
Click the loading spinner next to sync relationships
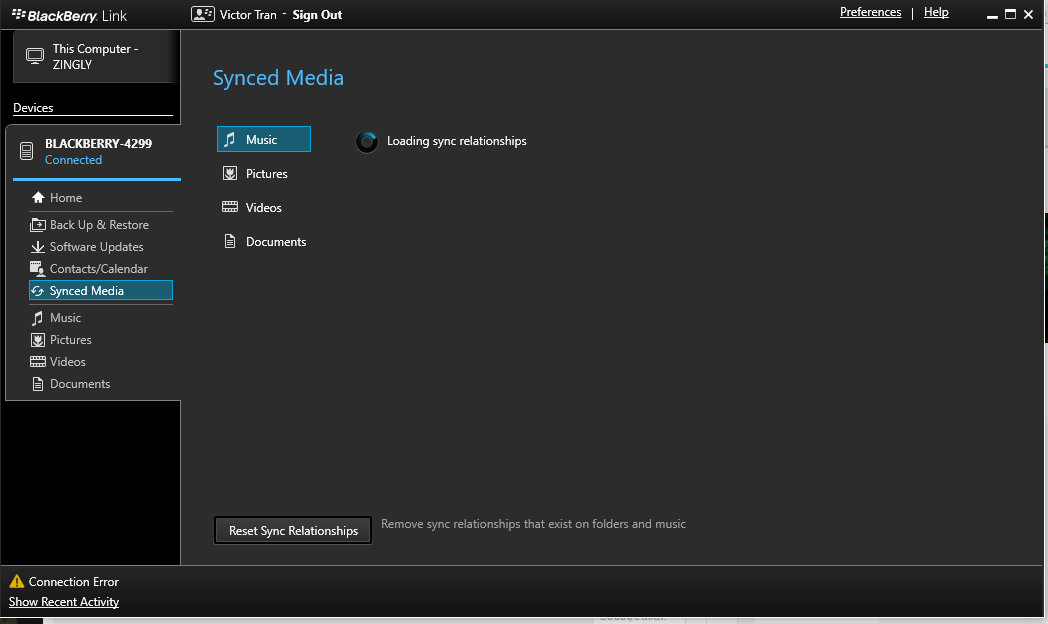coord(366,142)
